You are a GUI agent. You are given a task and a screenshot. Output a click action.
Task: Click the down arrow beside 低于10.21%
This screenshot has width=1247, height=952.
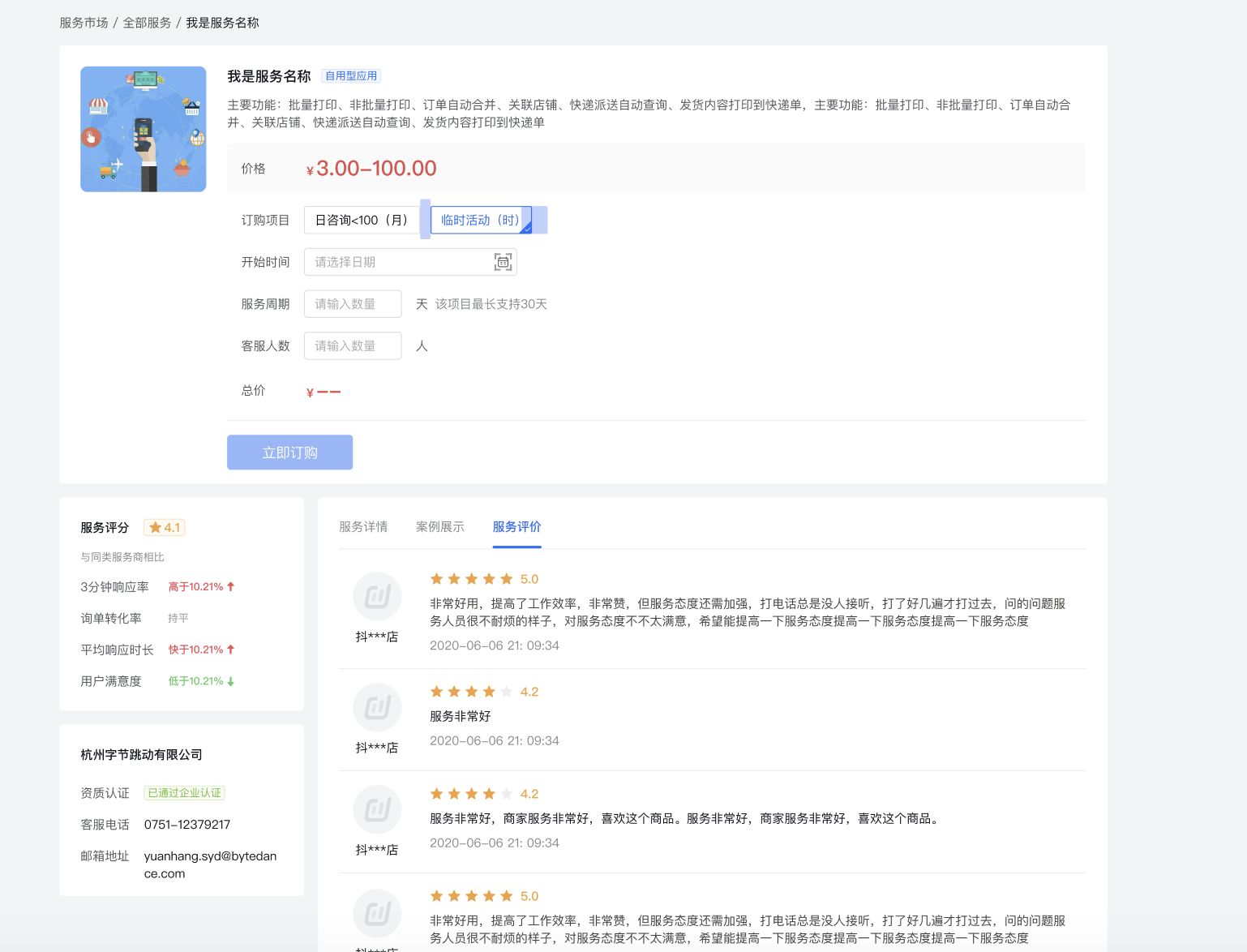(x=231, y=681)
